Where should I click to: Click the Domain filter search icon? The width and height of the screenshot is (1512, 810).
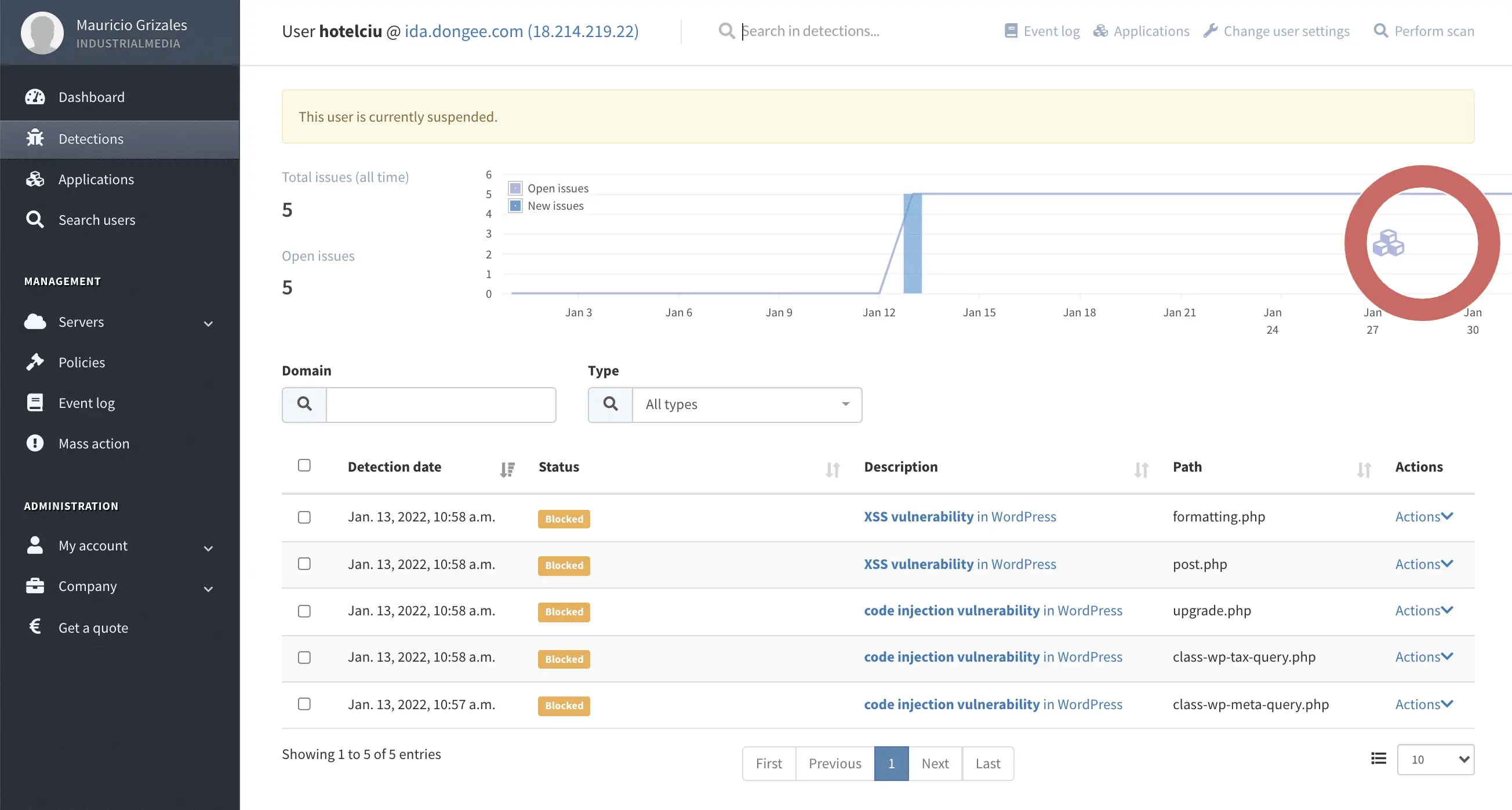click(x=304, y=404)
